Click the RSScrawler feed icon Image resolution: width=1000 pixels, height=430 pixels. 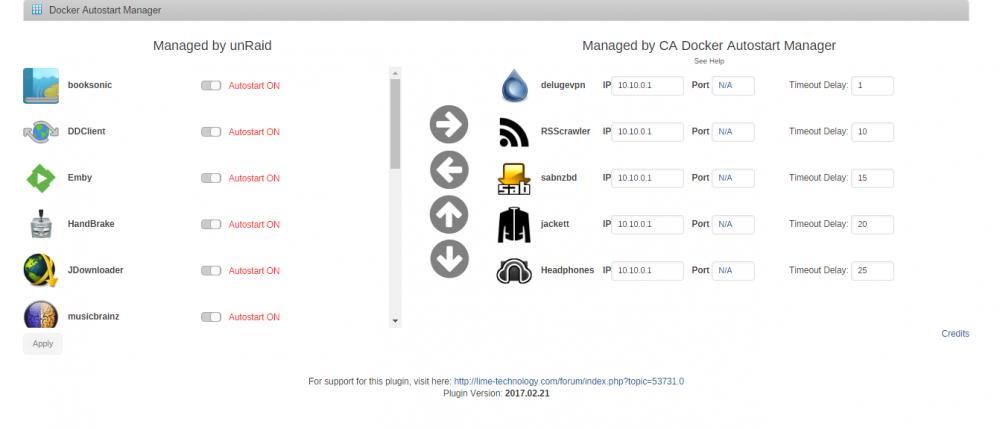pyautogui.click(x=514, y=132)
